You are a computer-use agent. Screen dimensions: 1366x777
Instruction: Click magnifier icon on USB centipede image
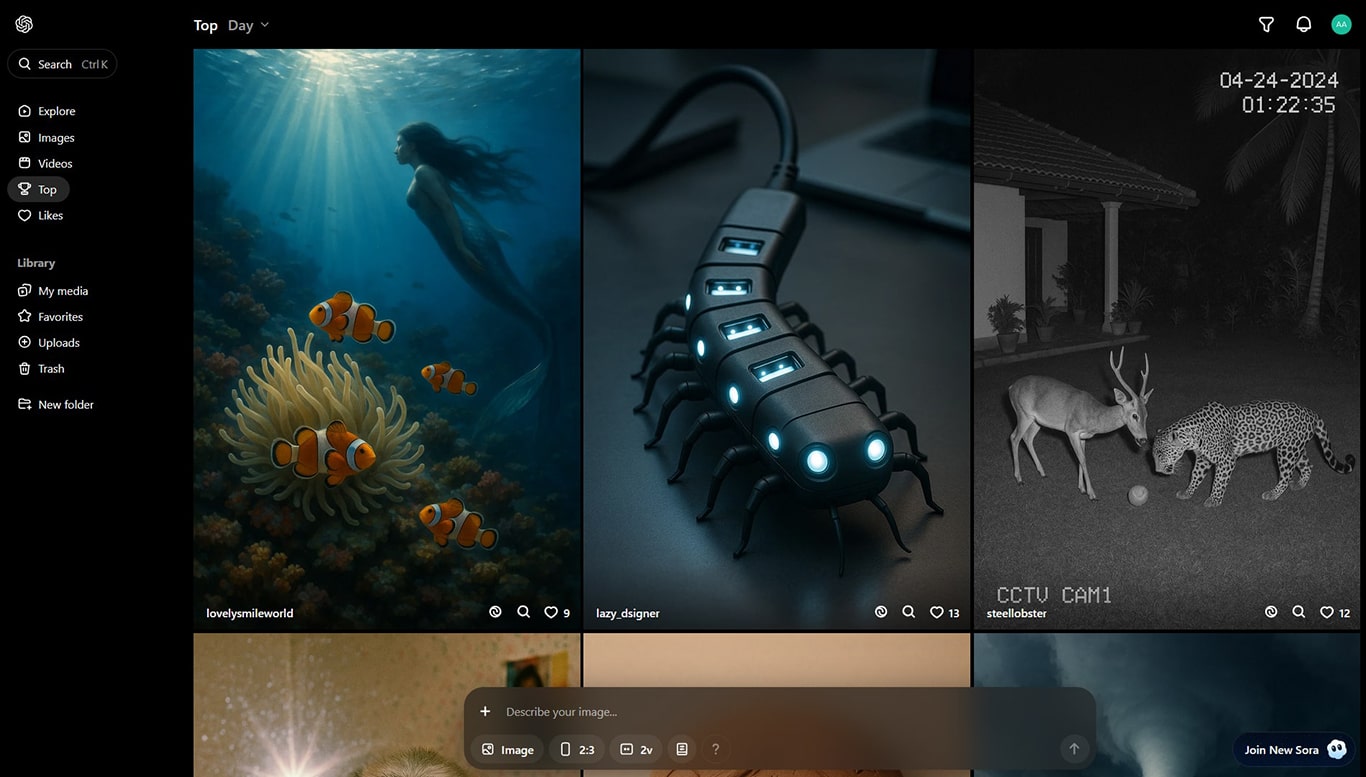coord(908,612)
